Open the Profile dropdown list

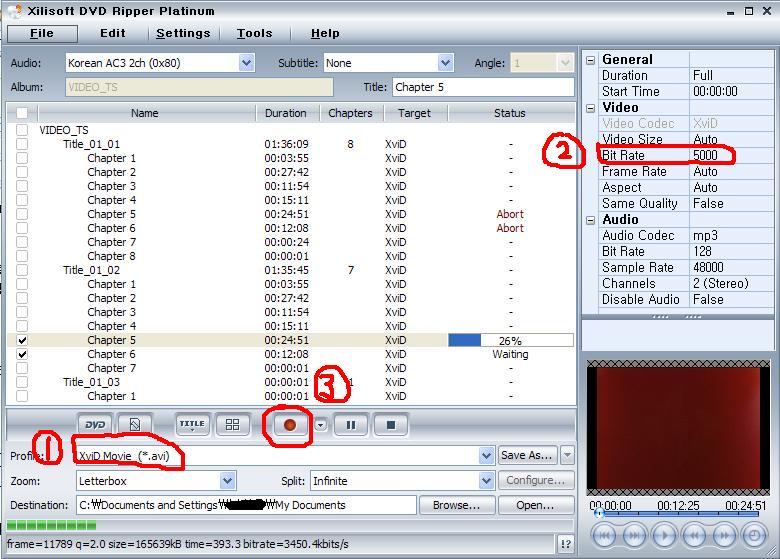(x=486, y=456)
